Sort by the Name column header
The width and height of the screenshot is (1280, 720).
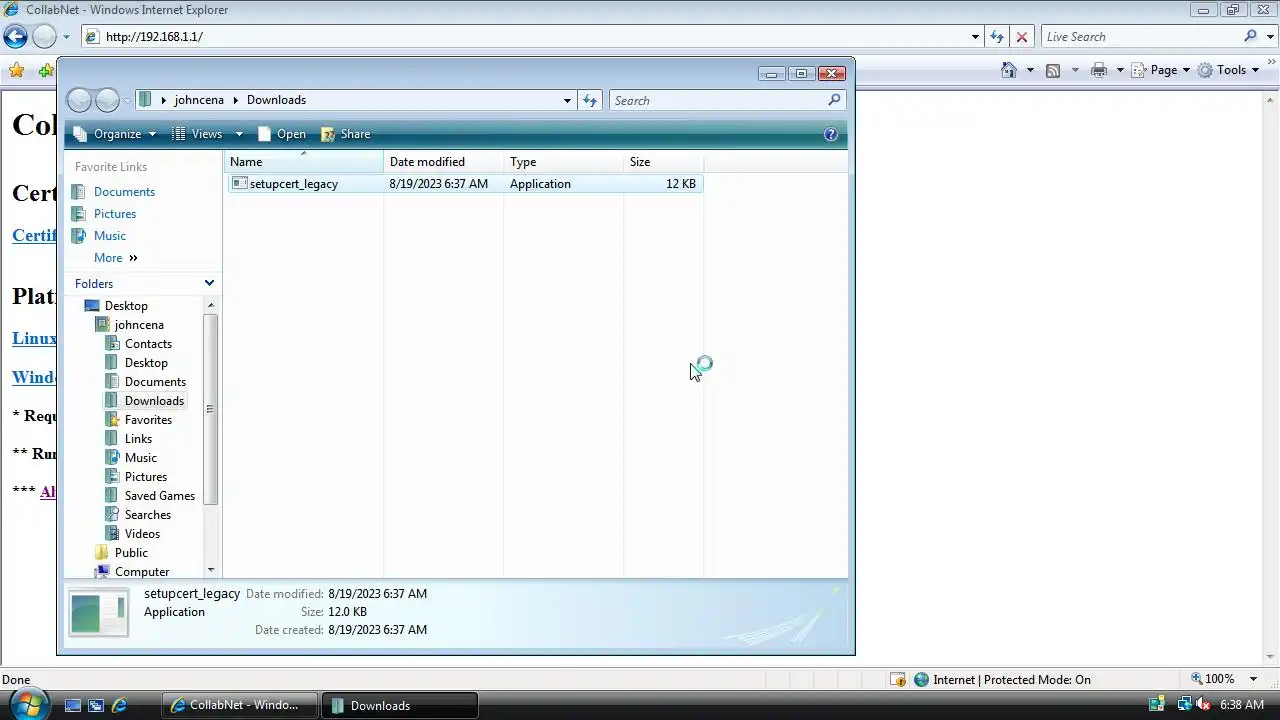[304, 162]
